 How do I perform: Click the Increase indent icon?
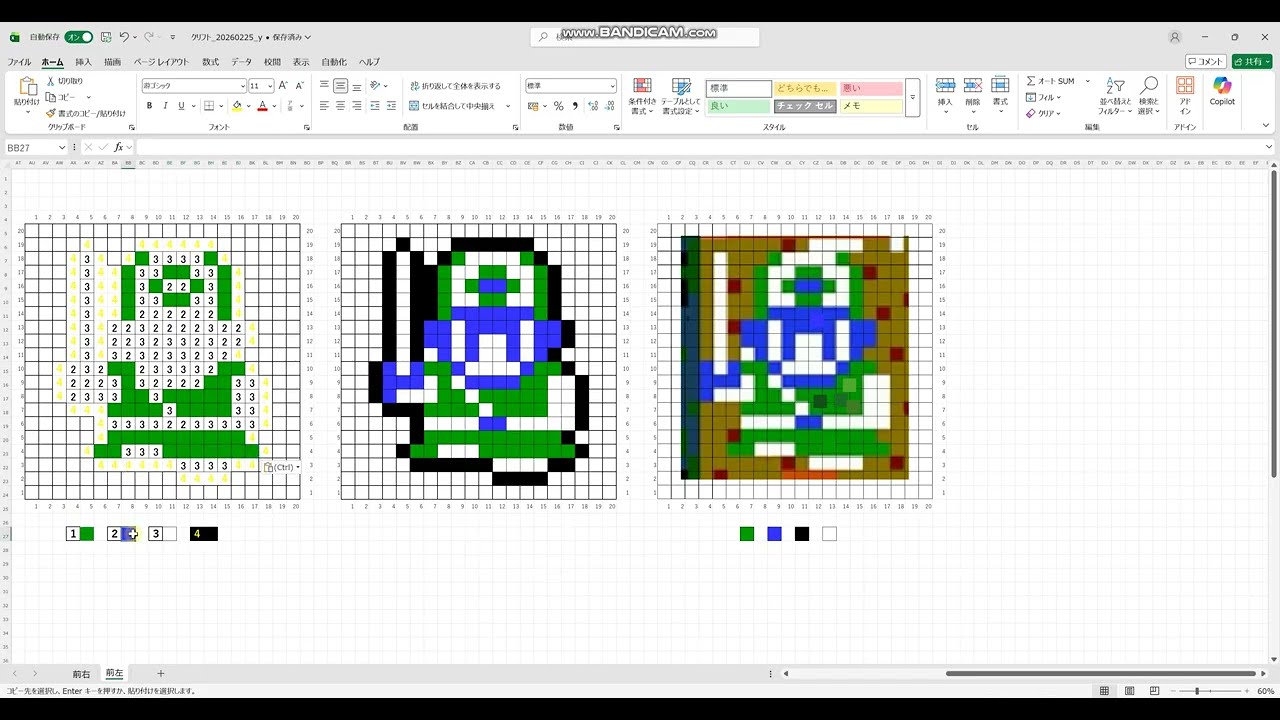tap(390, 106)
